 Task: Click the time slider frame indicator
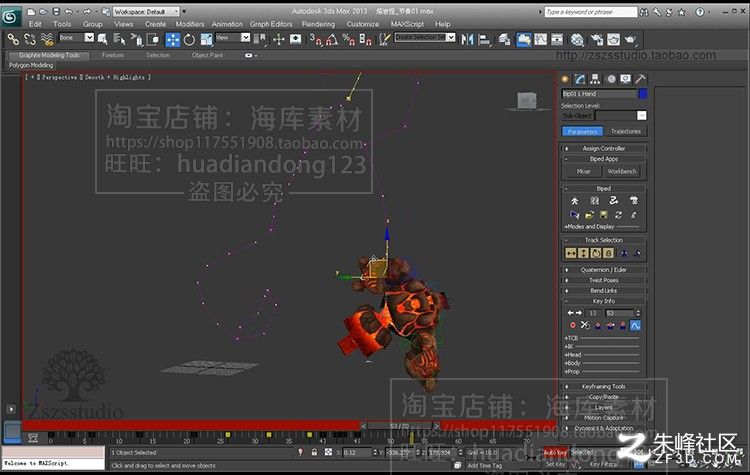(x=399, y=426)
